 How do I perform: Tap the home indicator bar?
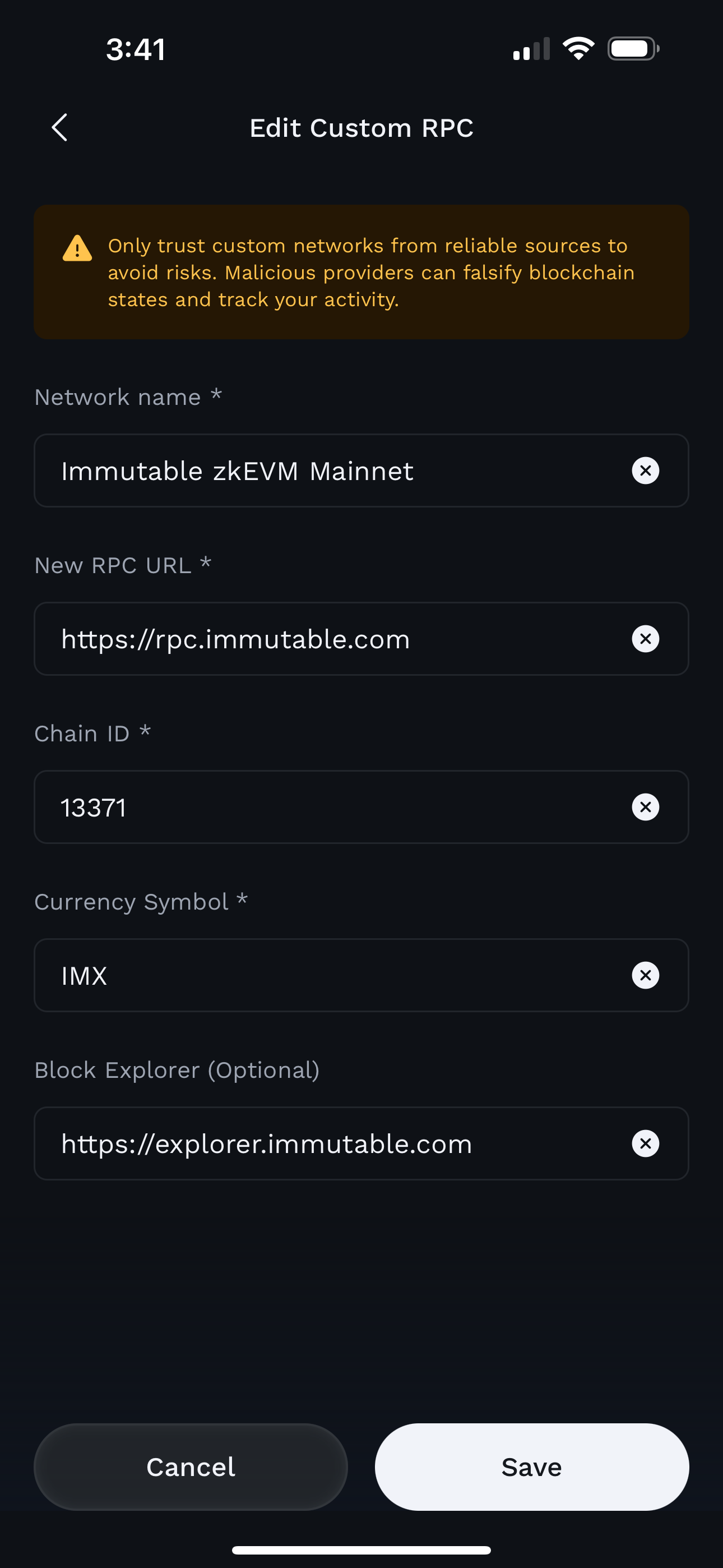361,1549
